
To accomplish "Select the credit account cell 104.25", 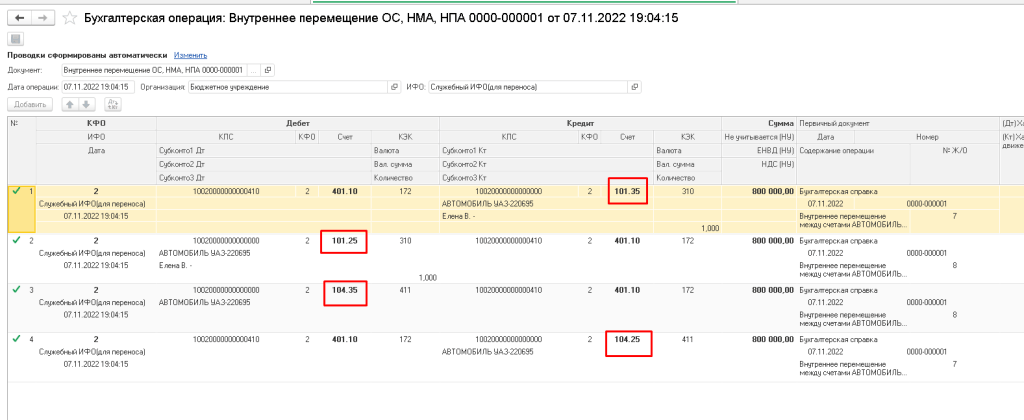I will tap(628, 340).
